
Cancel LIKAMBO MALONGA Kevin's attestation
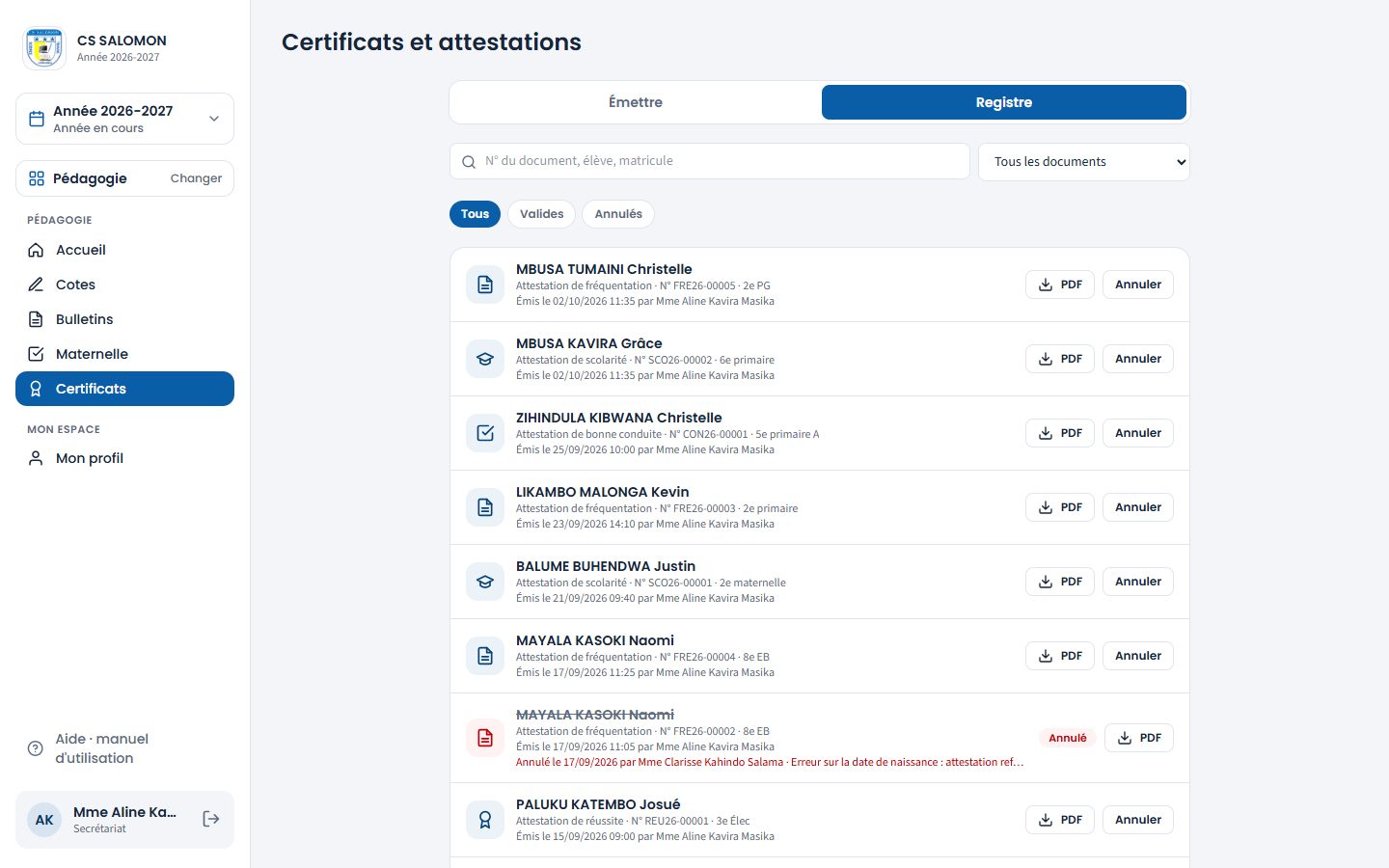pos(1138,507)
